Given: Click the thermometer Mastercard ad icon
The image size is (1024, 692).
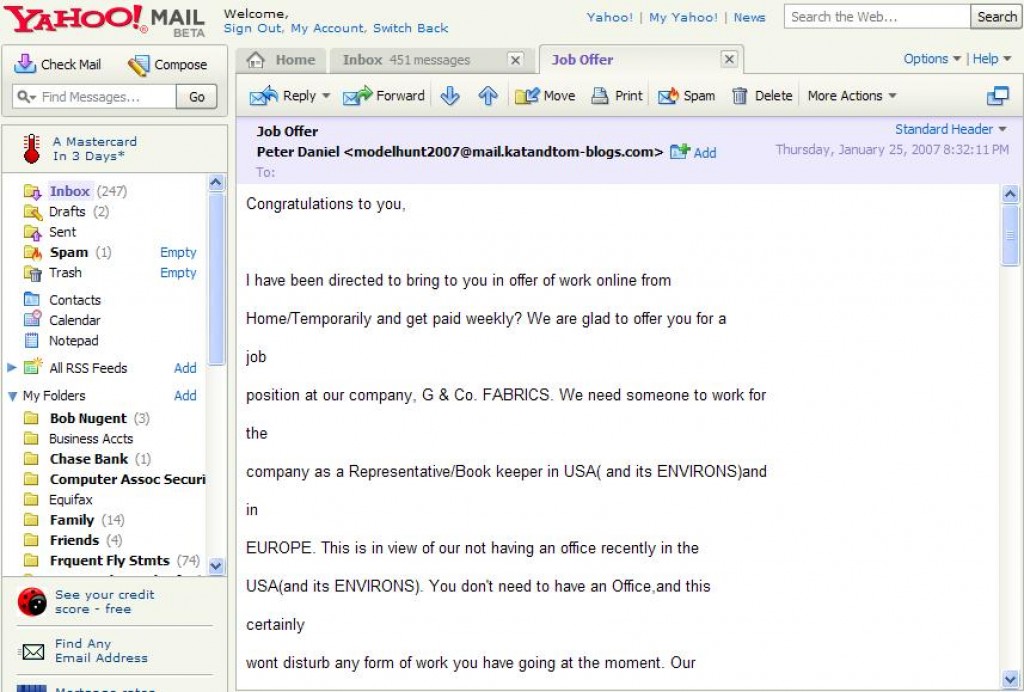Looking at the screenshot, I should click(x=31, y=149).
